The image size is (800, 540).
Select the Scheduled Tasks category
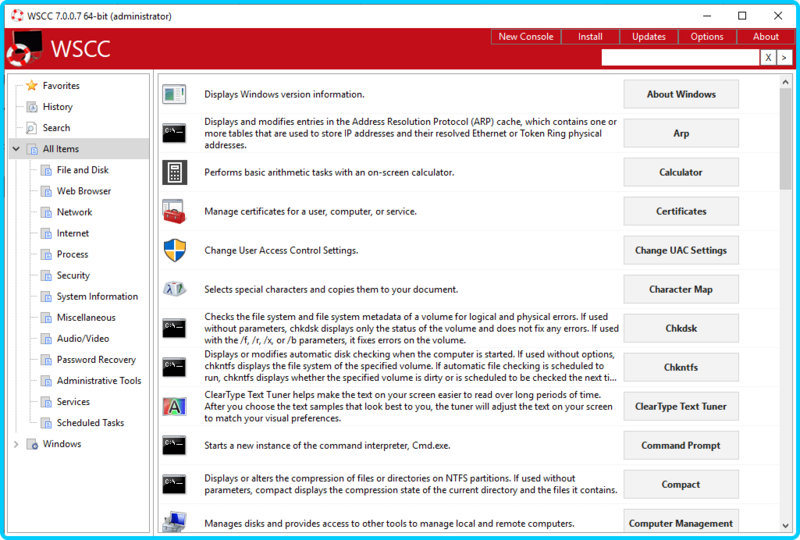coord(90,423)
